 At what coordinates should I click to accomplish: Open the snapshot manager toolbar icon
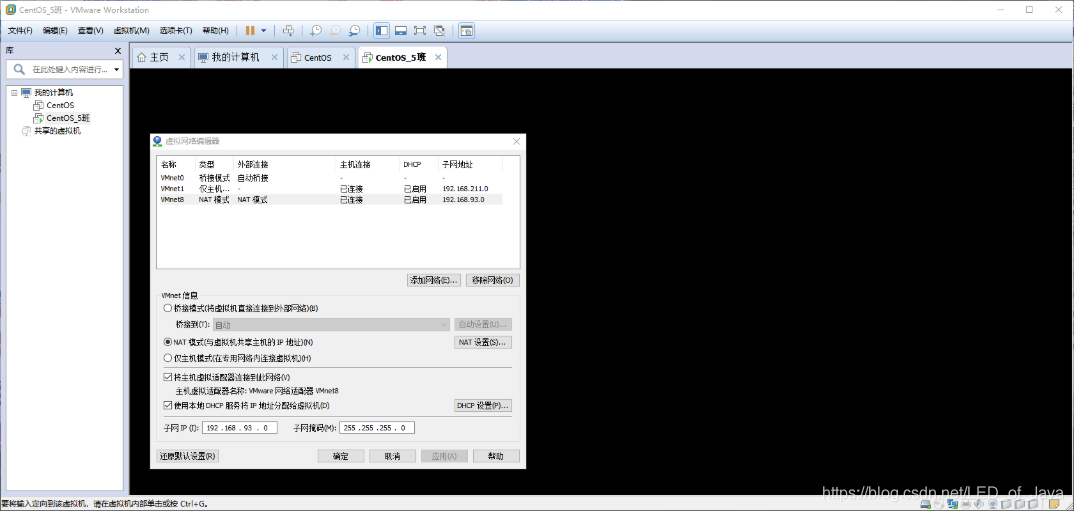pyautogui.click(x=354, y=31)
